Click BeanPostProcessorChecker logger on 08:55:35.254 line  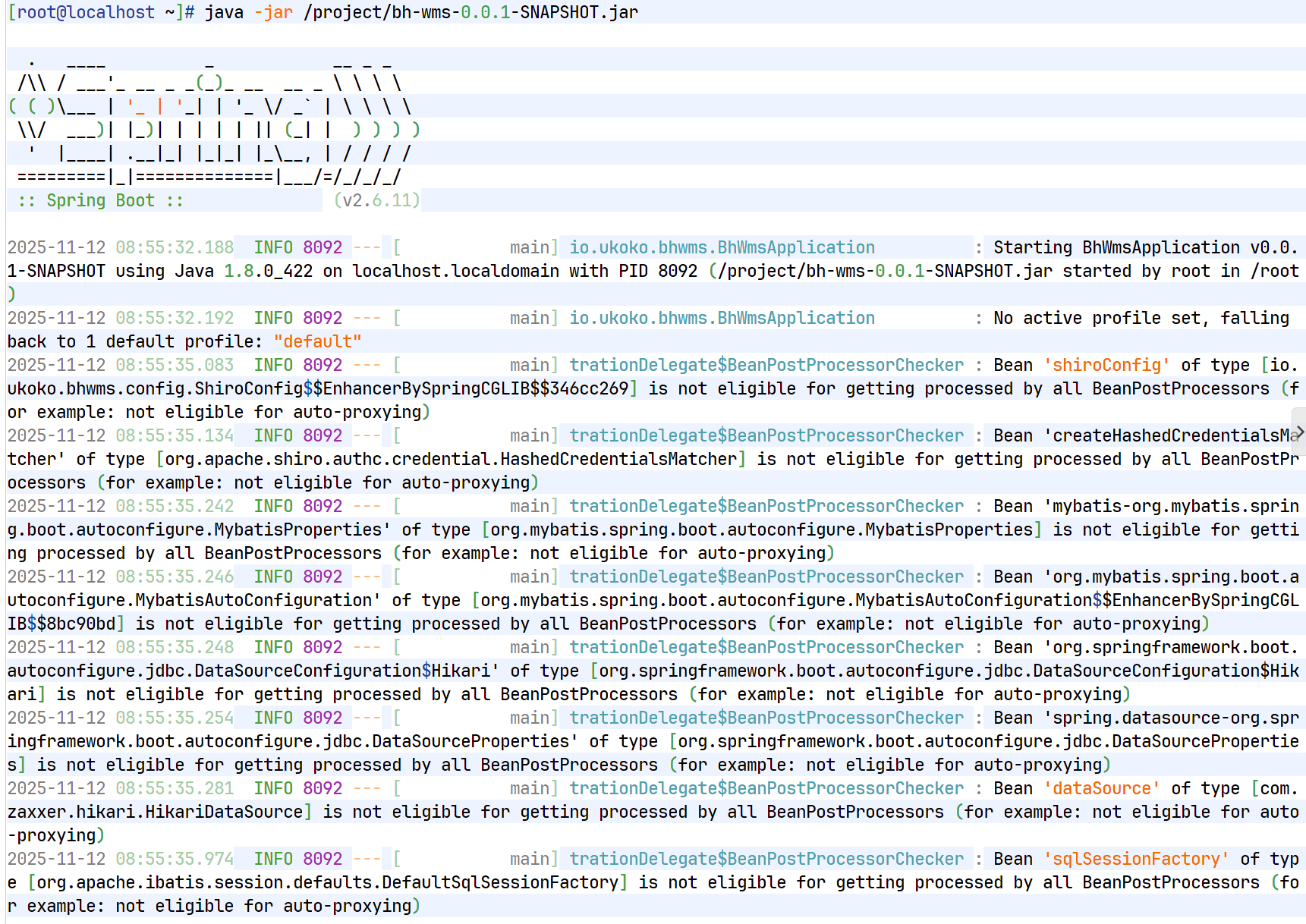(766, 718)
